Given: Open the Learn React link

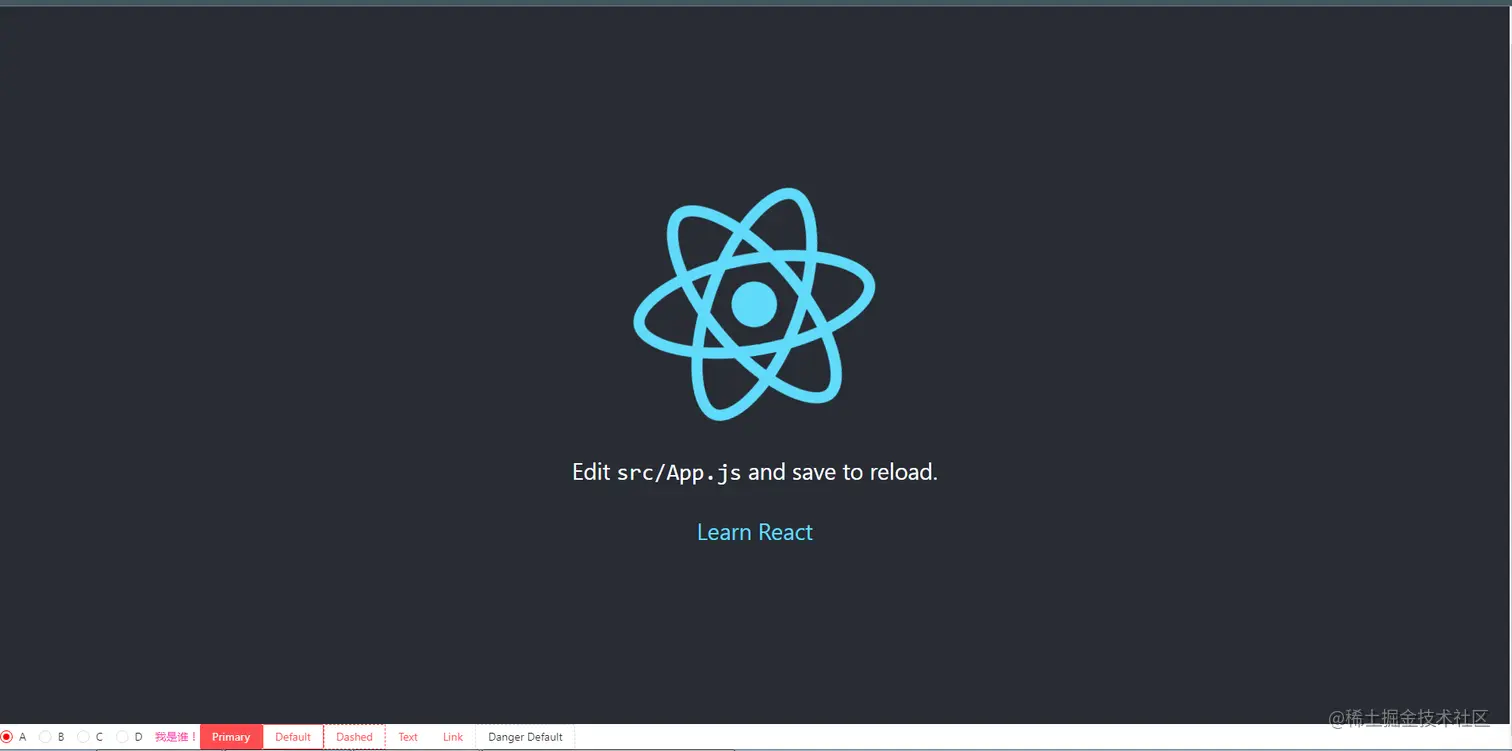Looking at the screenshot, I should click(755, 532).
